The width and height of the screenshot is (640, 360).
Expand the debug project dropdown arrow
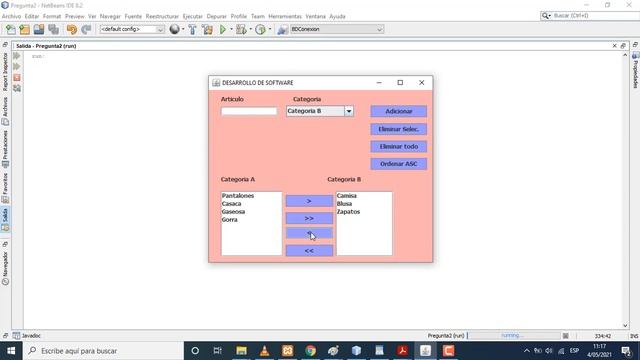pos(250,29)
